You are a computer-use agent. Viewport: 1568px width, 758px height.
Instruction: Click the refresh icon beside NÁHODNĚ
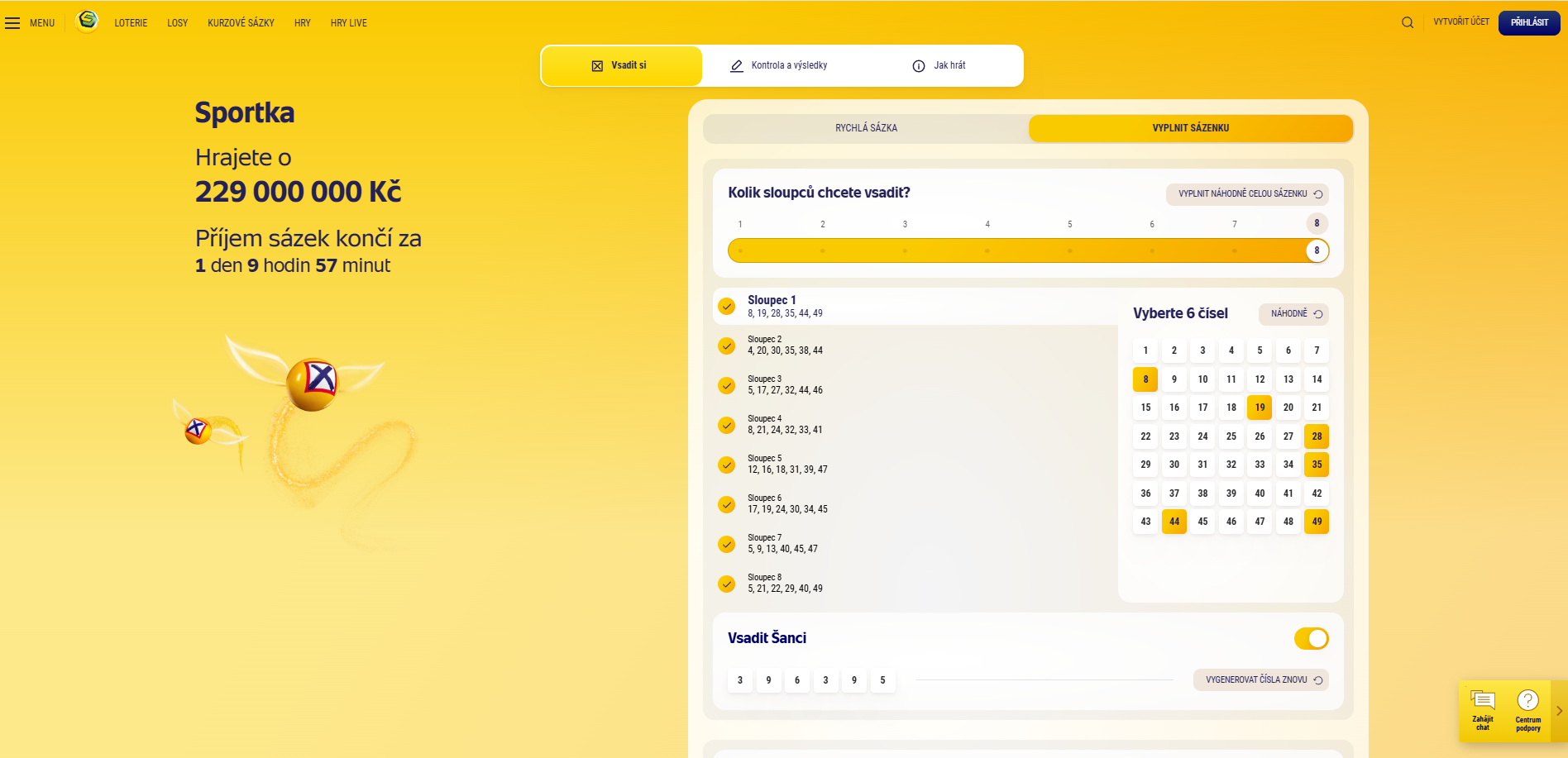point(1318,314)
